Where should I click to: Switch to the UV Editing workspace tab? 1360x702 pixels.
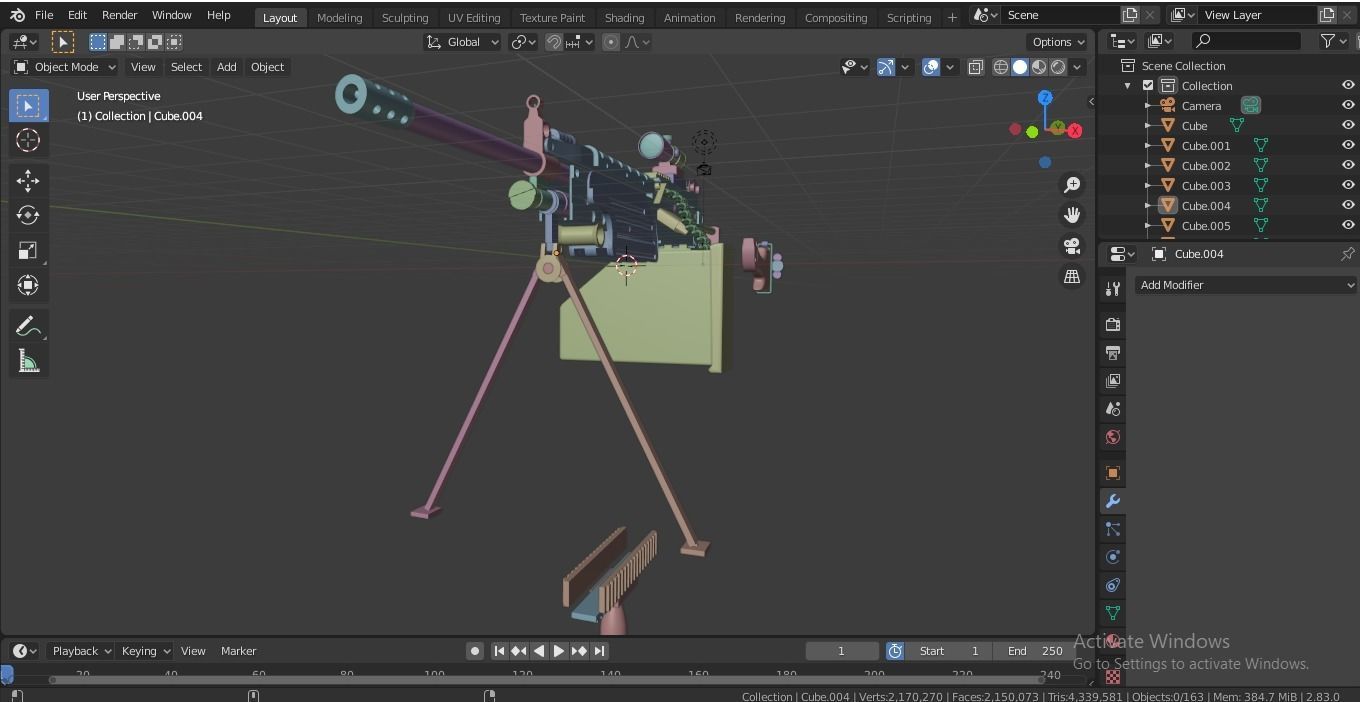(474, 17)
